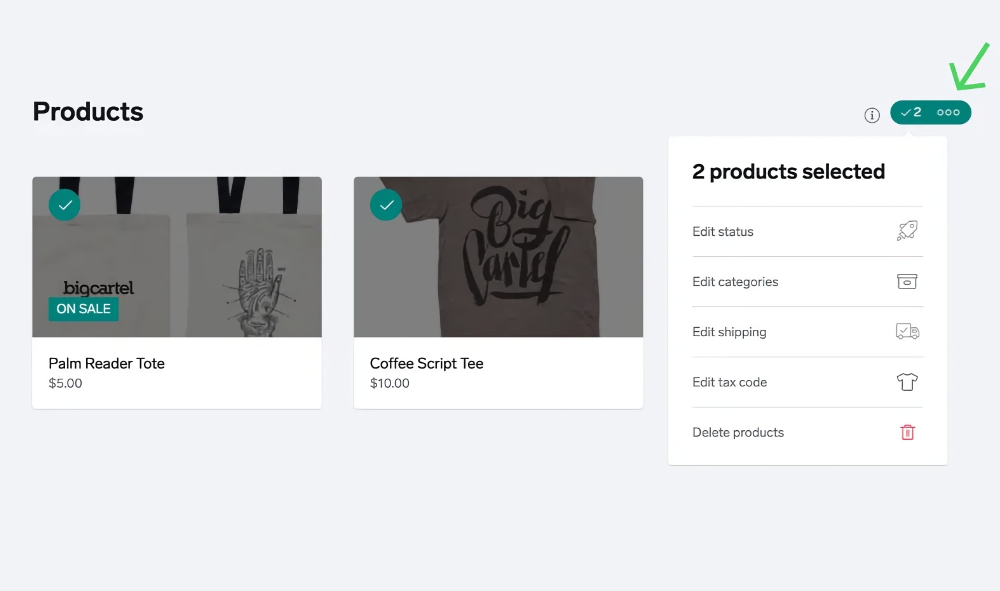Screen dimensions: 1000x591
Task: Open the info circle icon near Products
Action: (x=872, y=115)
